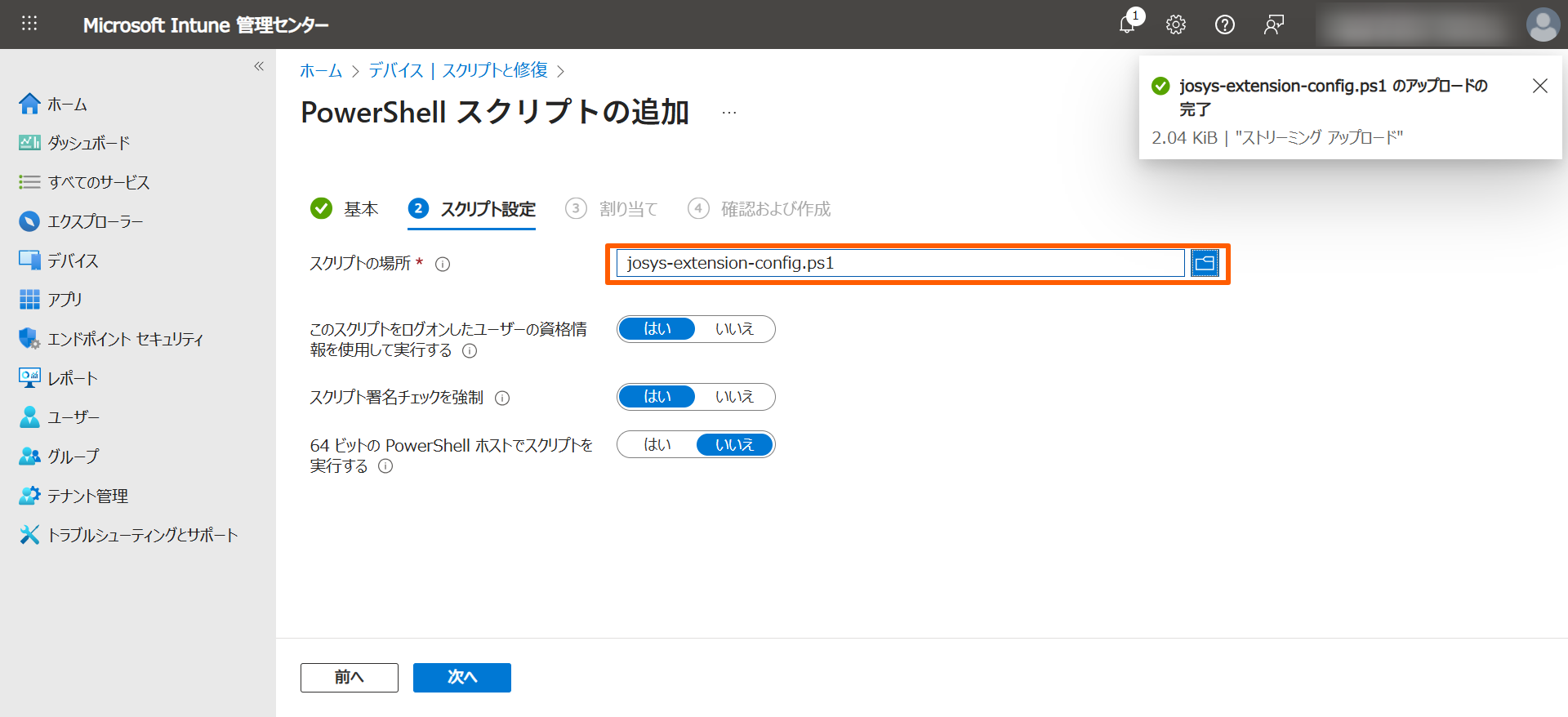Collapse the left navigation sidebar

pyautogui.click(x=259, y=66)
